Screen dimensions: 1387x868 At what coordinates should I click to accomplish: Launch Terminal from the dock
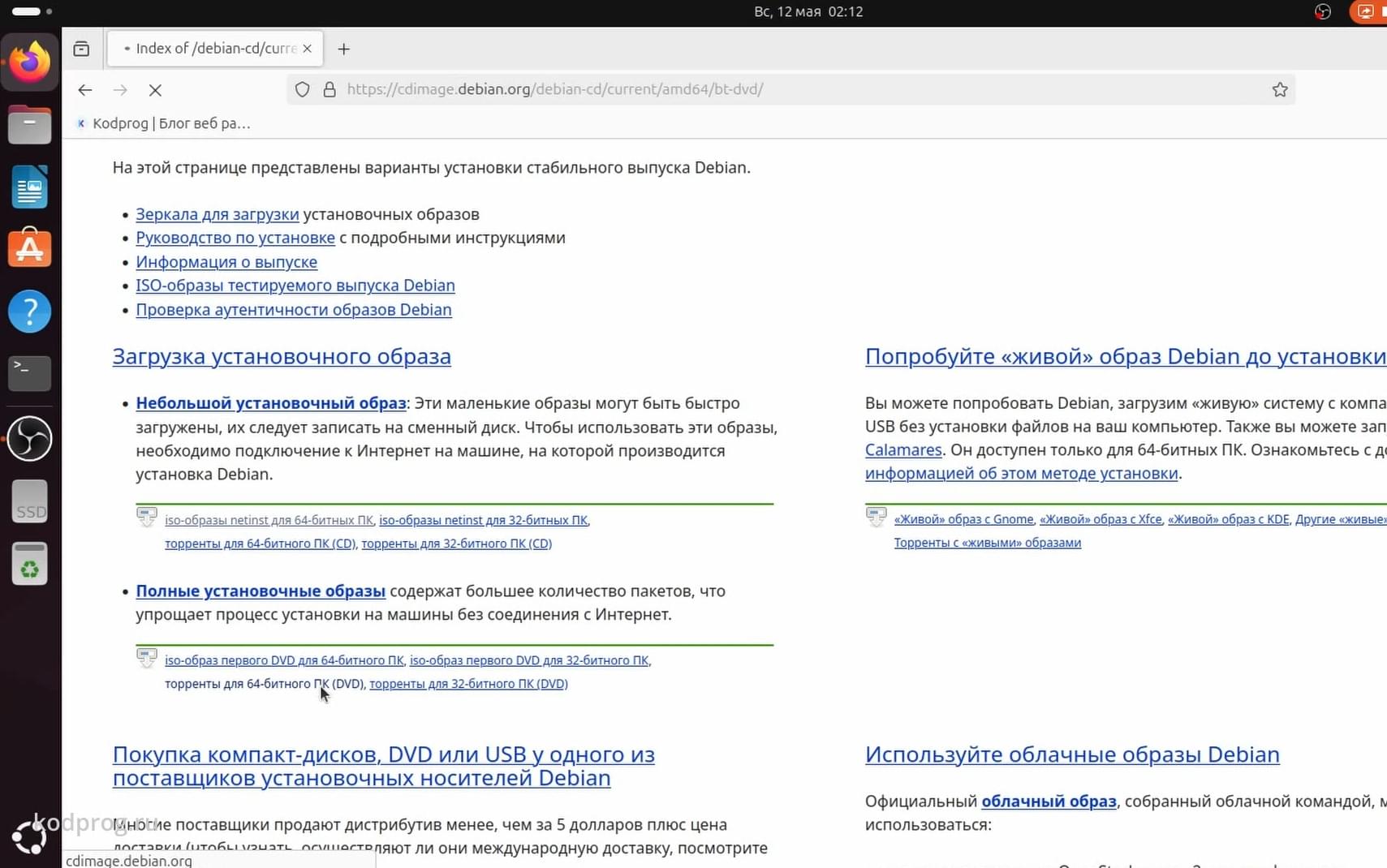(x=30, y=373)
